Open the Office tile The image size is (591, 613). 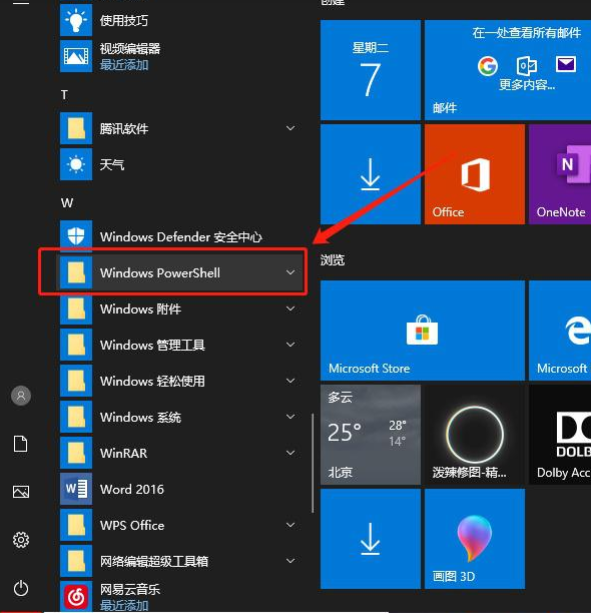475,174
